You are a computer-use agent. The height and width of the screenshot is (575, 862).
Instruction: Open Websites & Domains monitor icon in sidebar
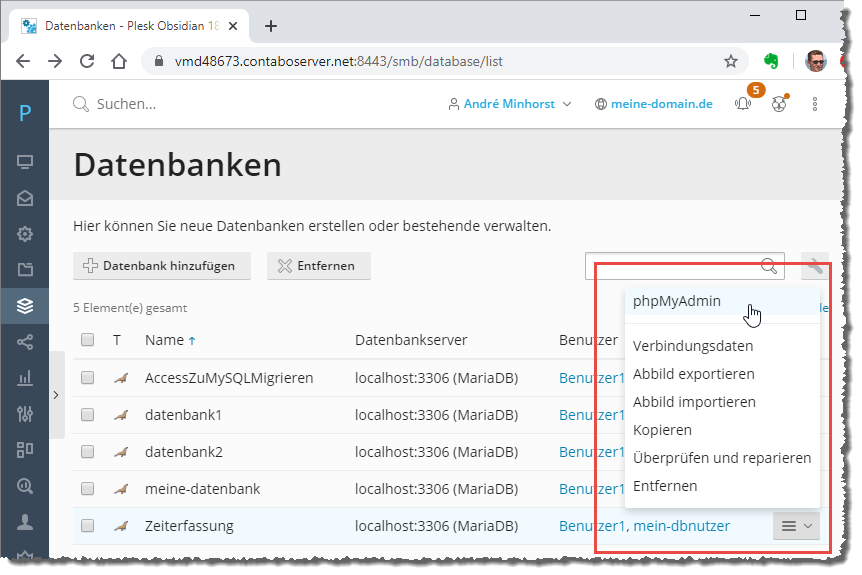[25, 162]
